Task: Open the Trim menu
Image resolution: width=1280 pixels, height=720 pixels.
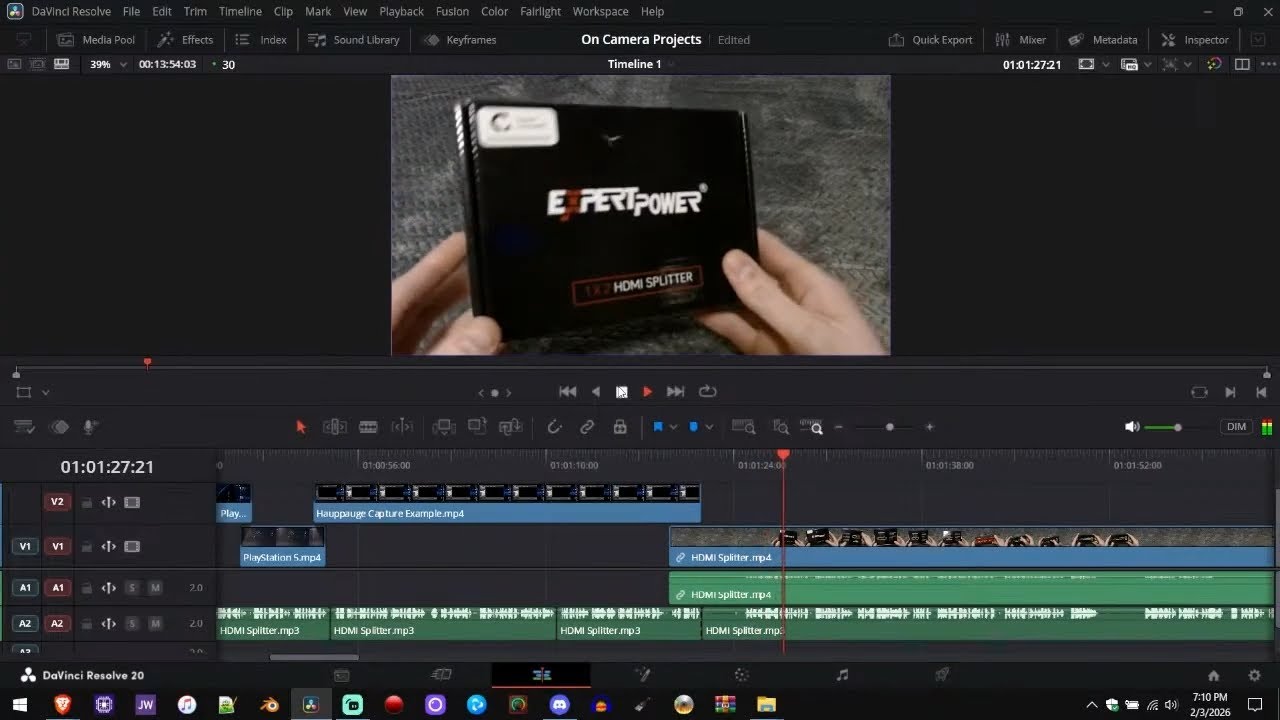Action: (195, 11)
